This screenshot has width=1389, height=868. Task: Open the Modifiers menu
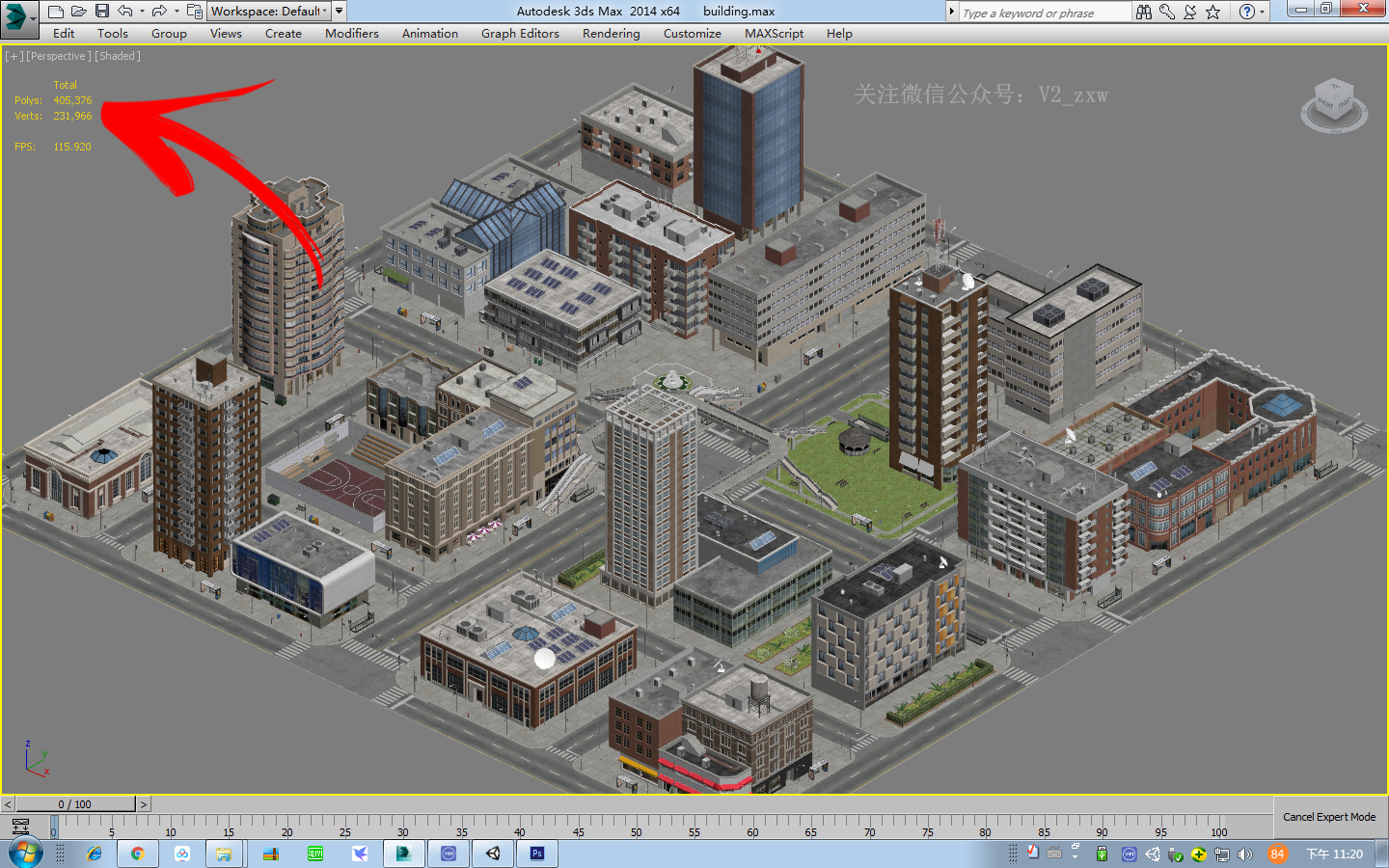pos(352,34)
